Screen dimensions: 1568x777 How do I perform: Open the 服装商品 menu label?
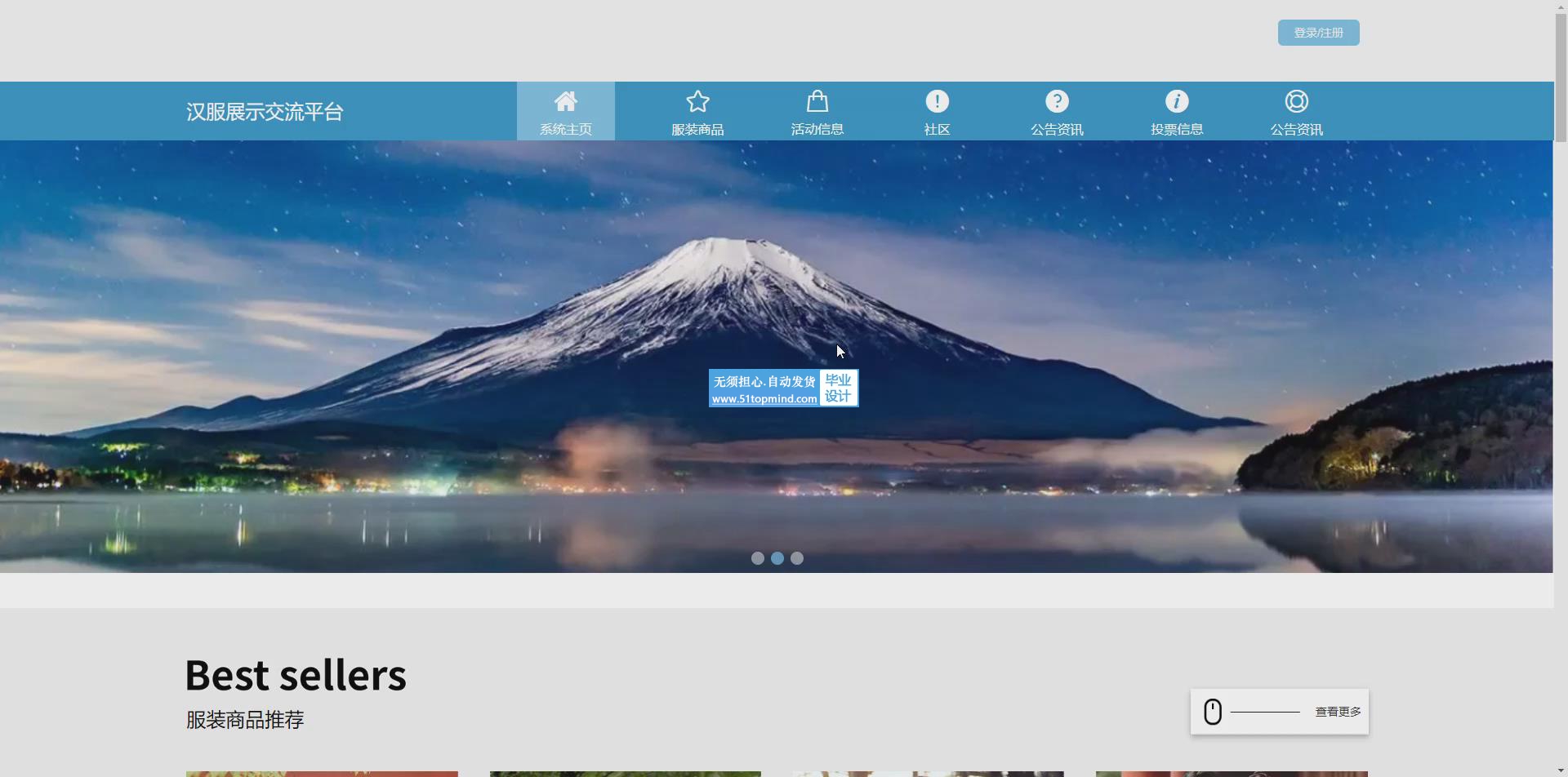(x=697, y=129)
